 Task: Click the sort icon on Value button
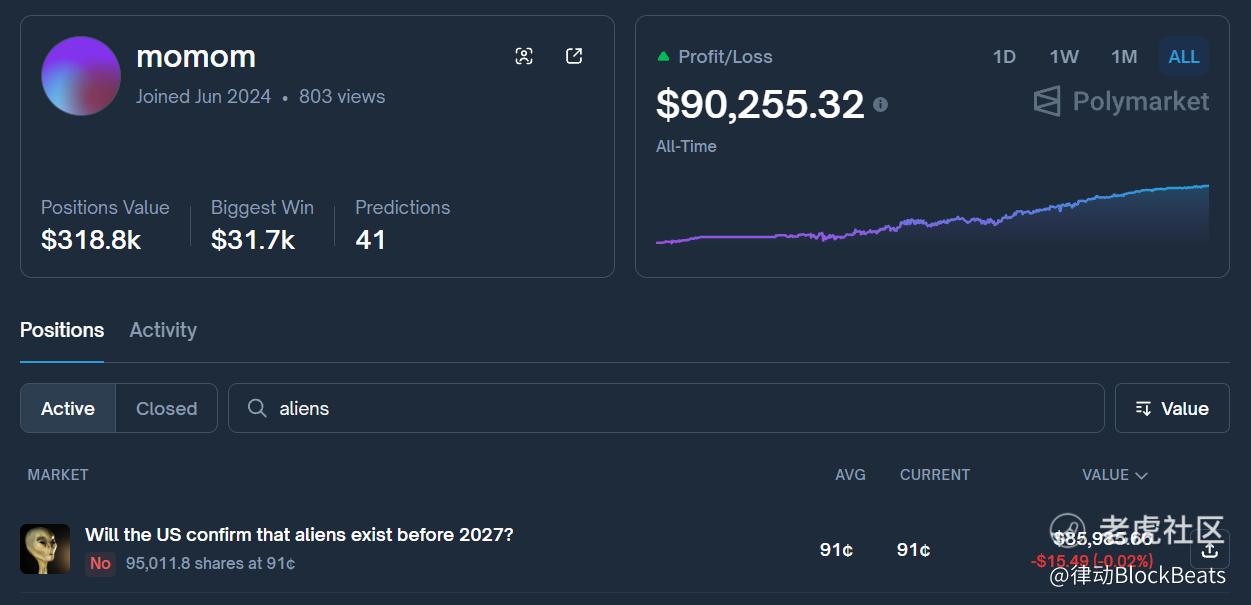1144,408
